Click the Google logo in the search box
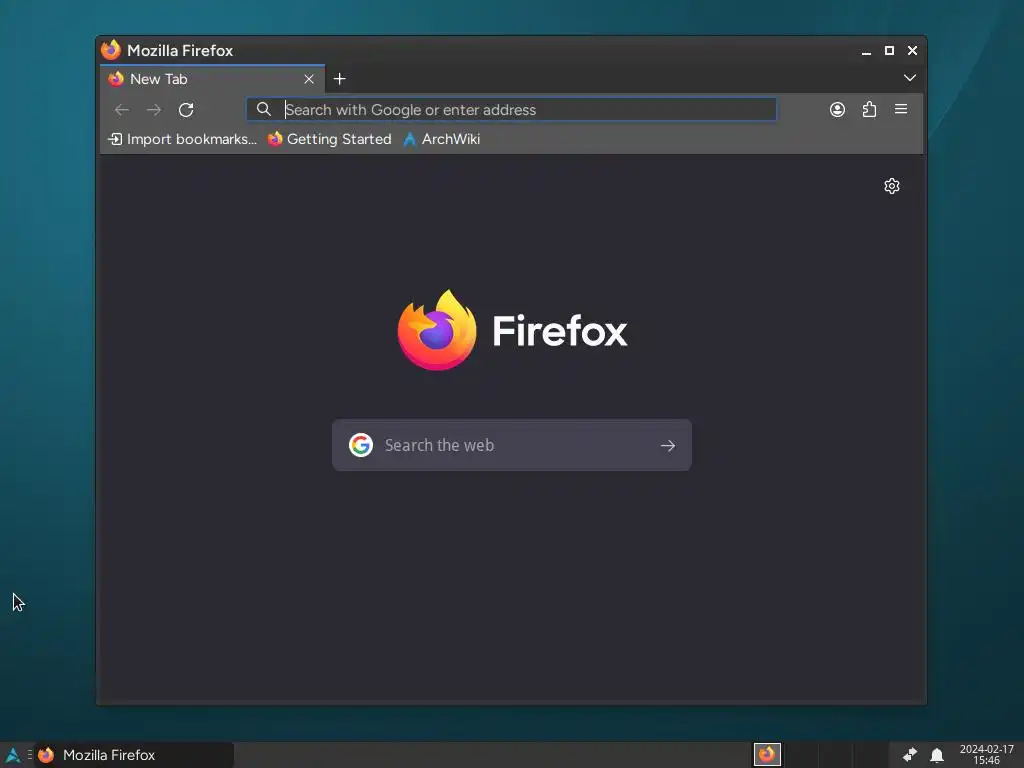The height and width of the screenshot is (768, 1024). pyautogui.click(x=360, y=445)
